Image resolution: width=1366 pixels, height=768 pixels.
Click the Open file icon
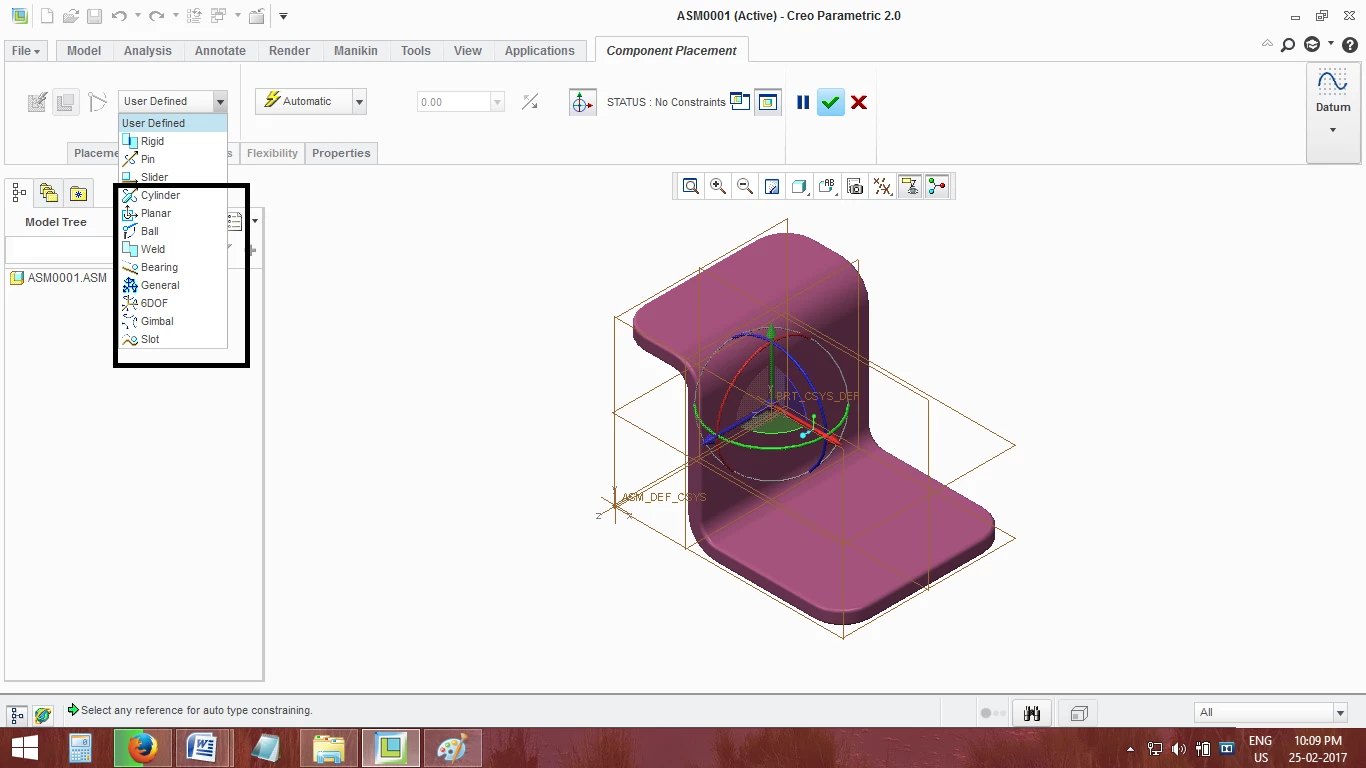[70, 16]
